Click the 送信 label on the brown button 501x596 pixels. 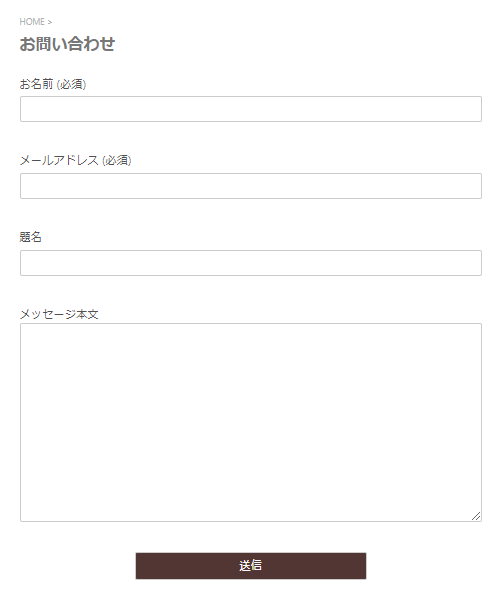(x=250, y=566)
